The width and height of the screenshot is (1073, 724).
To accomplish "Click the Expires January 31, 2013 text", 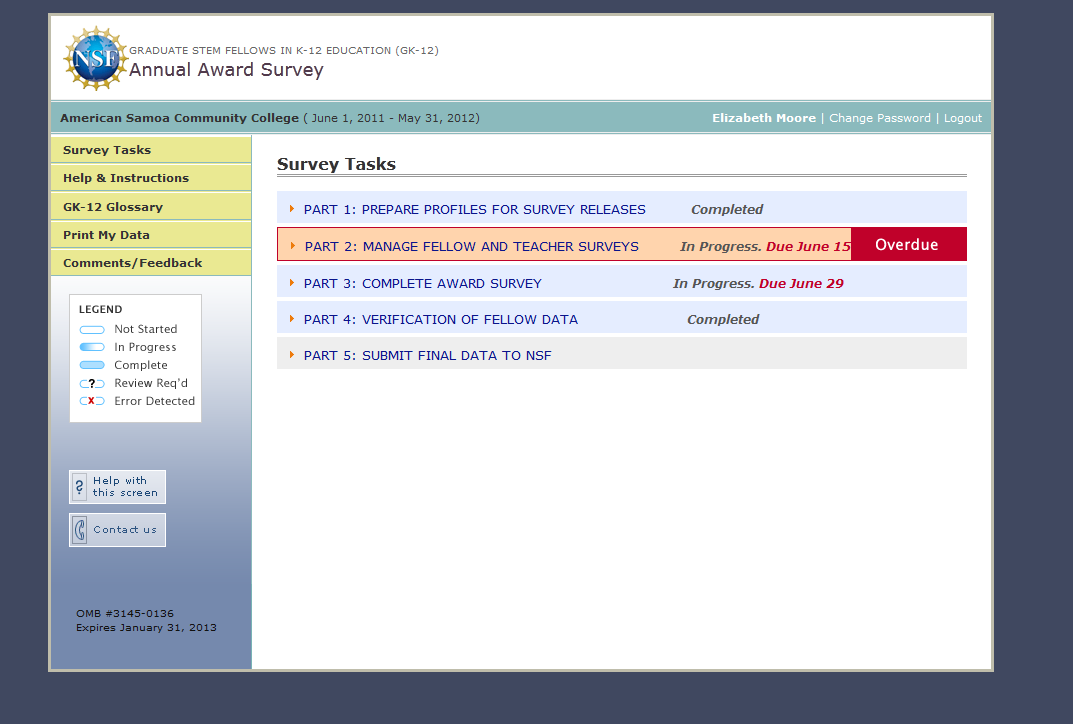I will tap(146, 628).
